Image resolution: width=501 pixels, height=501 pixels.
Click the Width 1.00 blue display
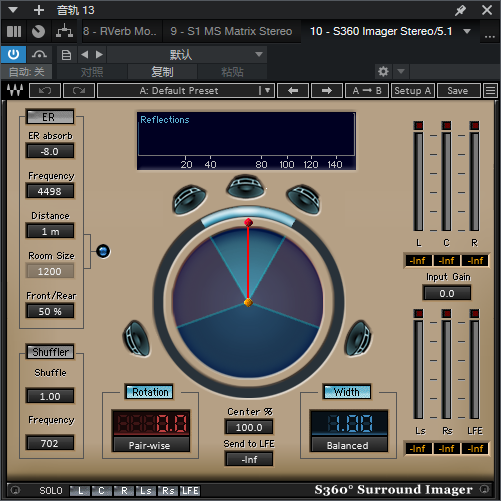pyautogui.click(x=349, y=423)
